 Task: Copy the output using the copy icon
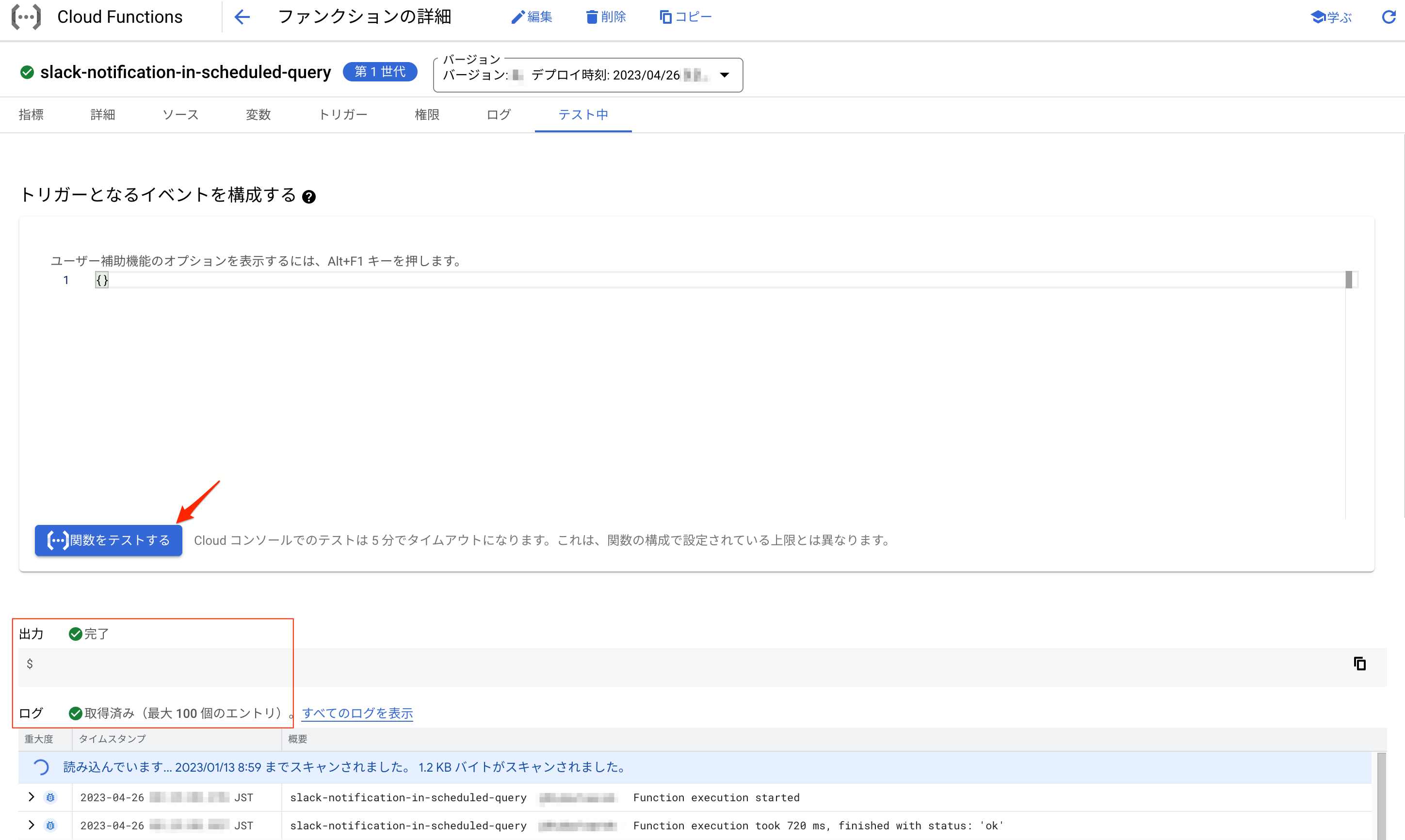(1360, 664)
